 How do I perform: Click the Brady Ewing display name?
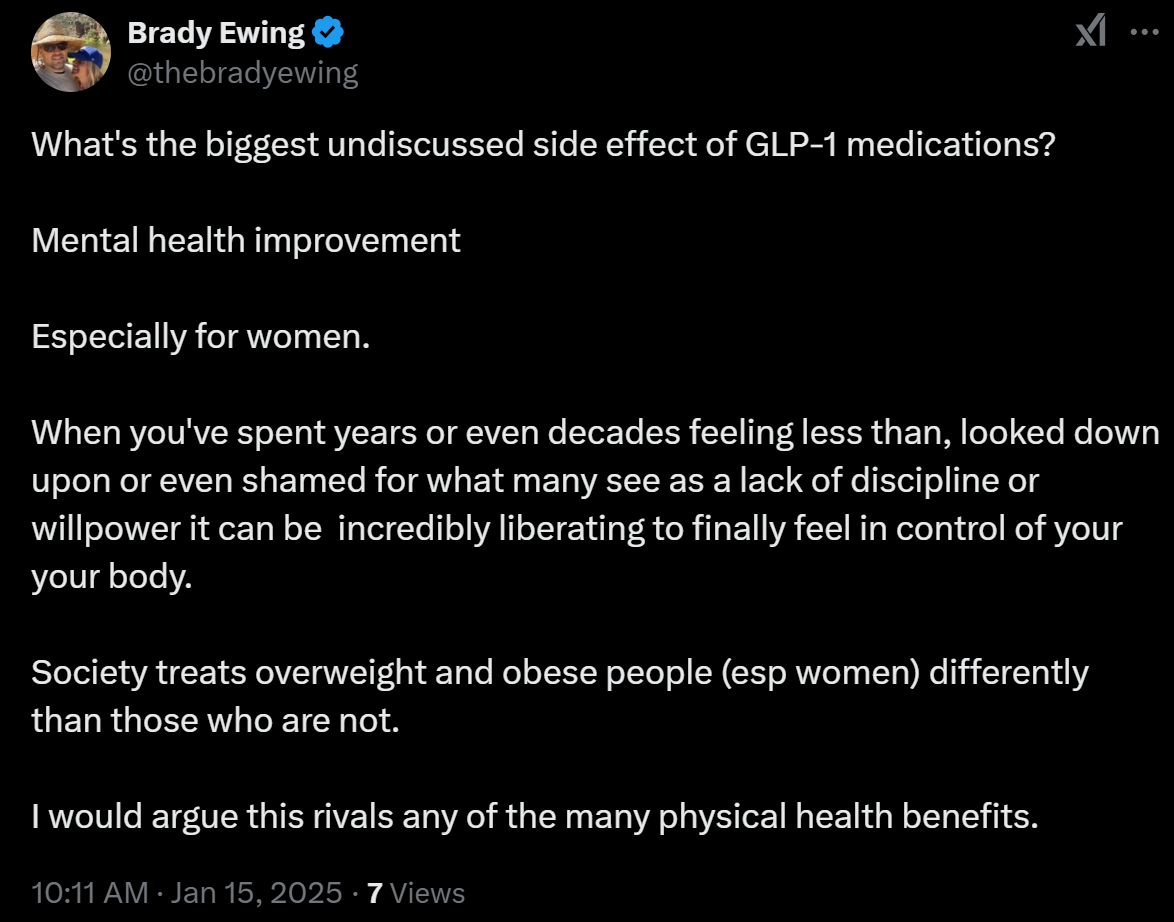click(216, 34)
